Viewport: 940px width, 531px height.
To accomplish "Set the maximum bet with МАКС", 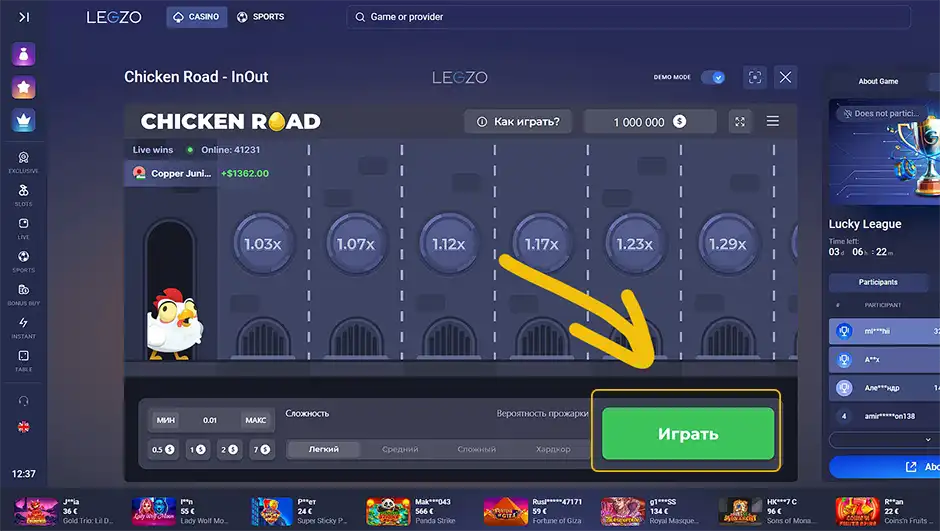I will [255, 420].
